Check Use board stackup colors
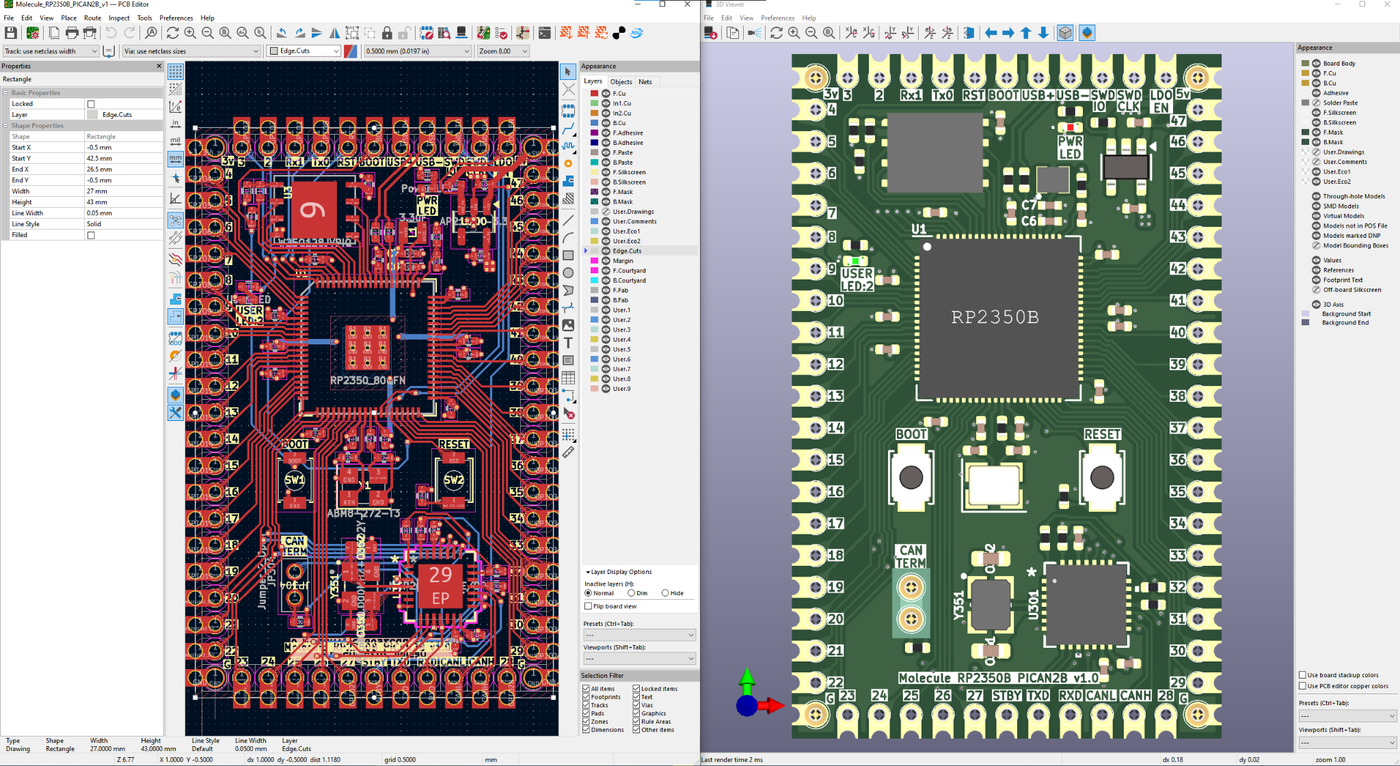Screen dimensions: 1400x766 pyautogui.click(x=1302, y=675)
